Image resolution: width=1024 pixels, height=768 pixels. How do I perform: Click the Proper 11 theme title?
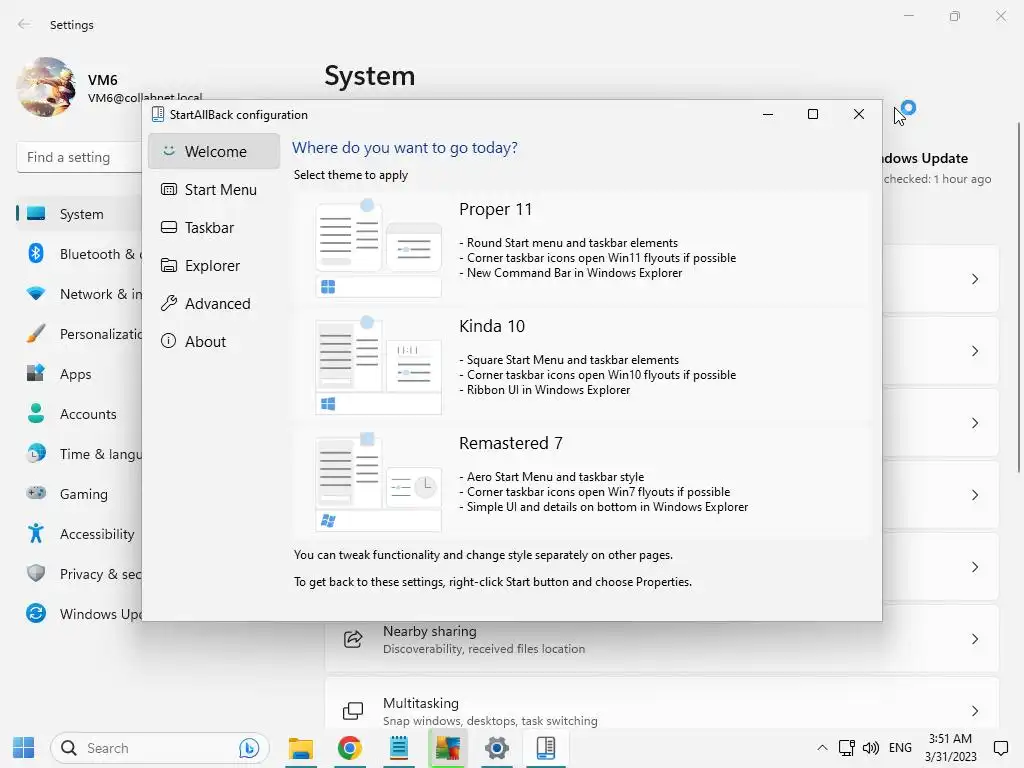[496, 209]
